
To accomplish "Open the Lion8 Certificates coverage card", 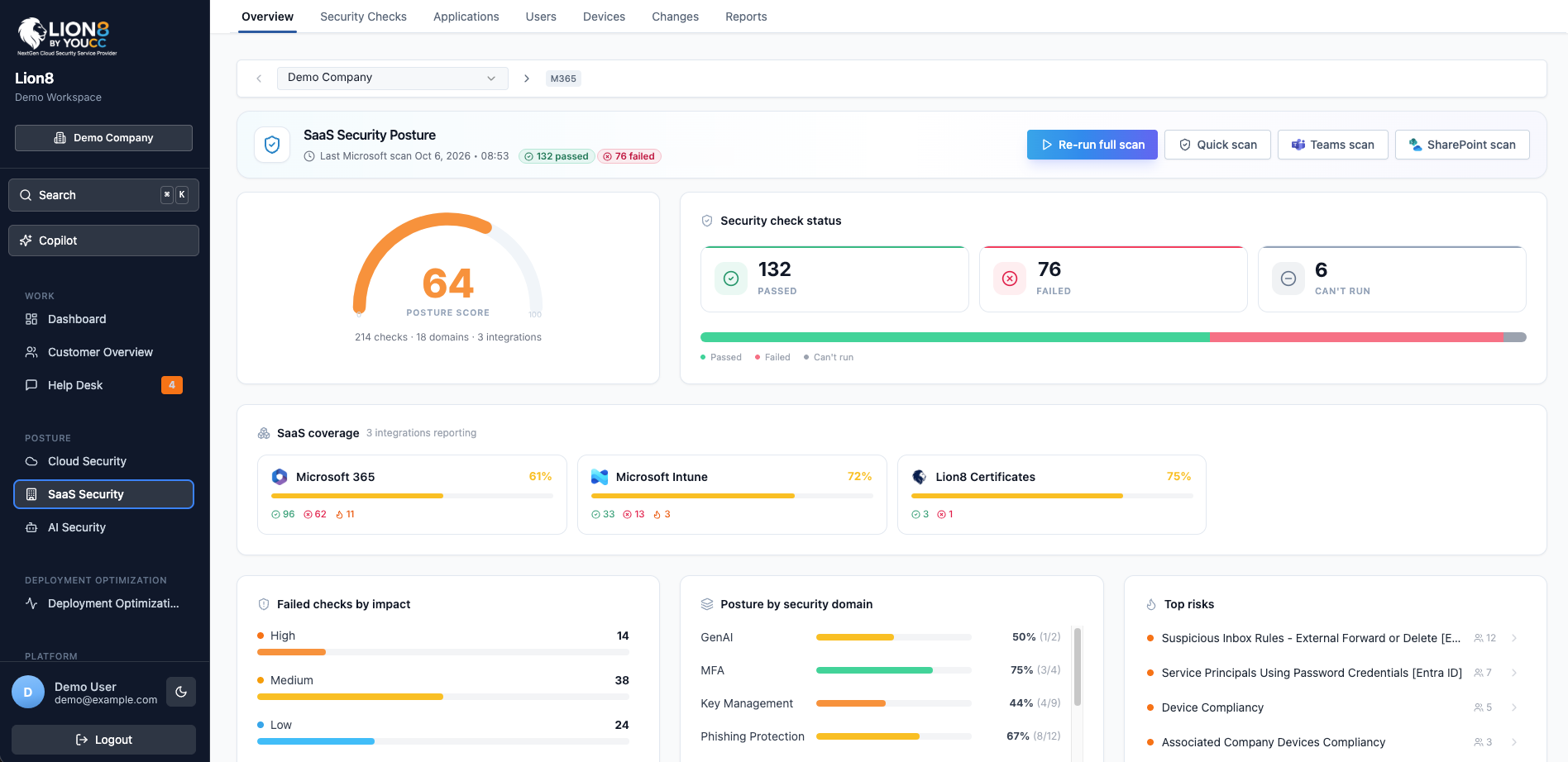I will click(x=1052, y=494).
